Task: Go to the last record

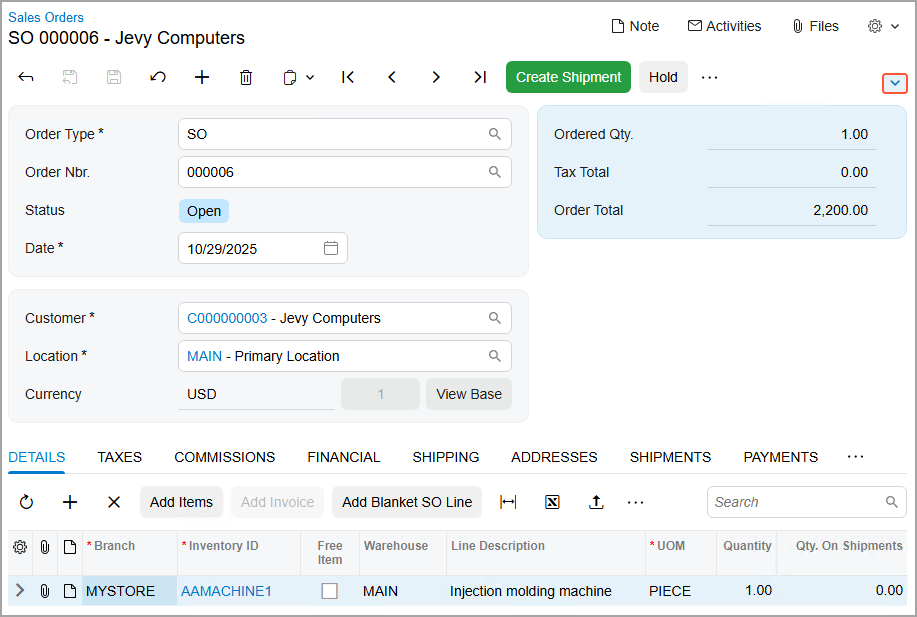Action: pos(480,77)
